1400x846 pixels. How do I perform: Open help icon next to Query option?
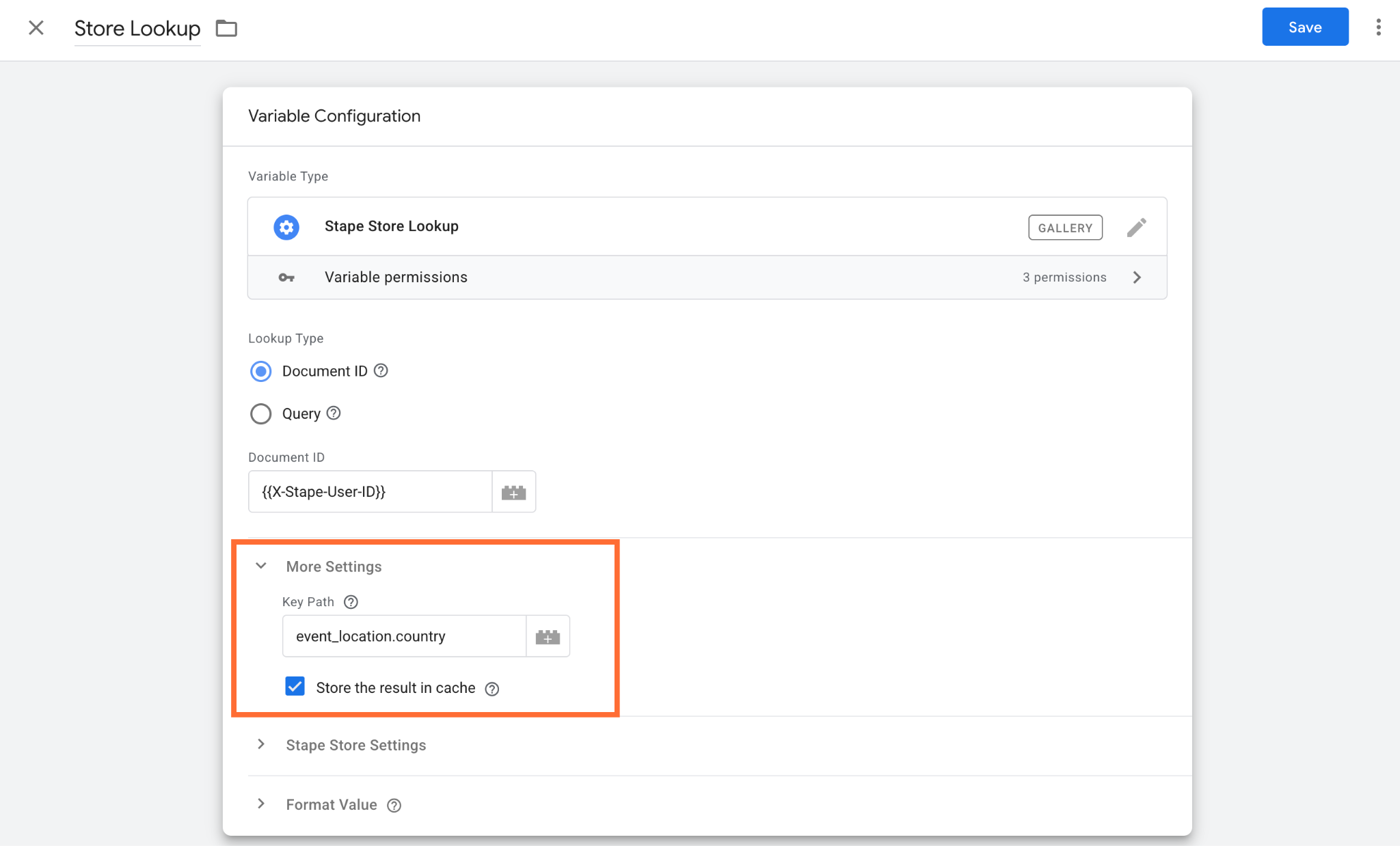(334, 413)
